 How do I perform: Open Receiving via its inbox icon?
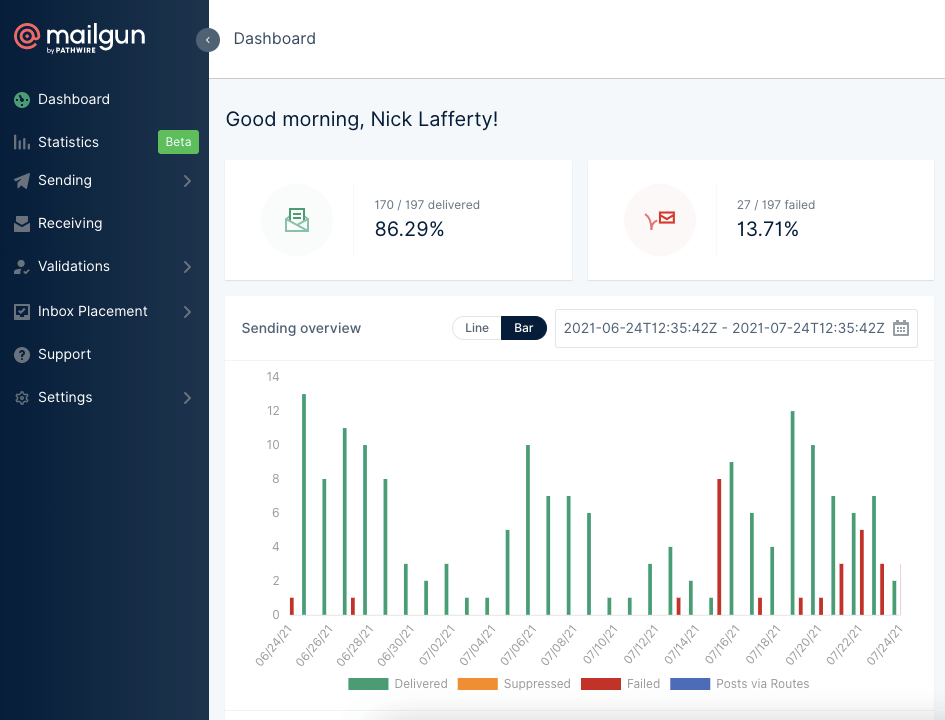click(21, 223)
